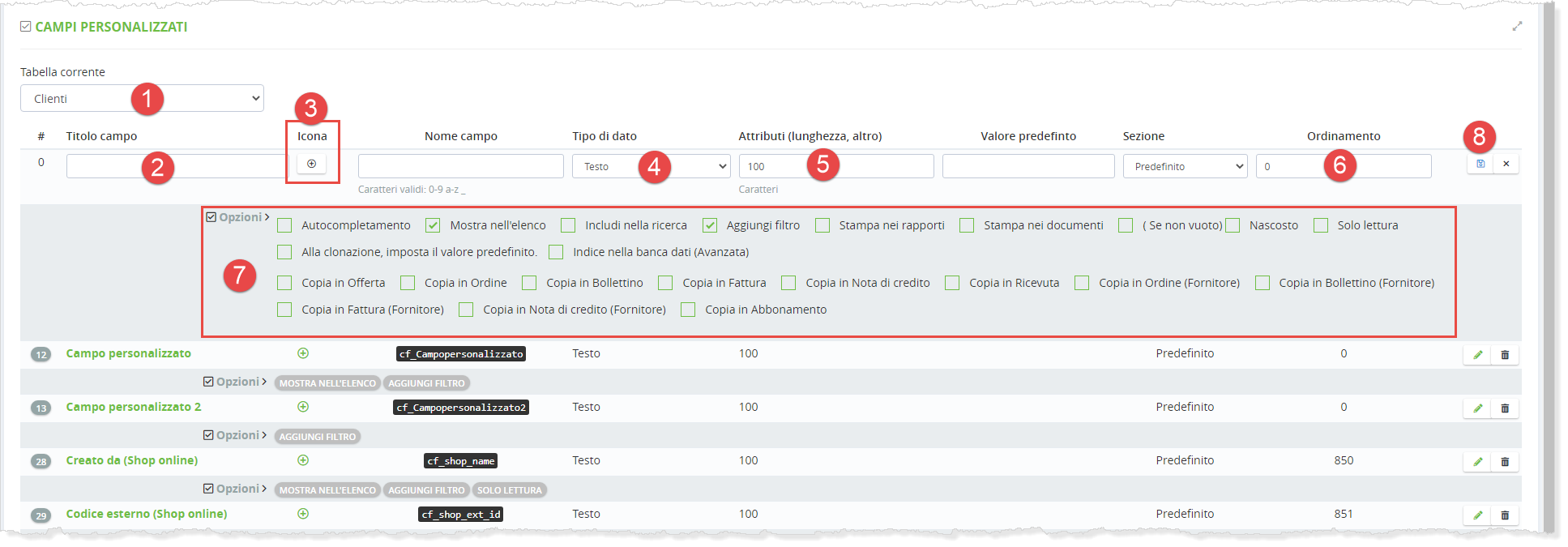1568x547 pixels.
Task: Click pencil icon for Creato da (Shop online)
Action: pos(1477,462)
